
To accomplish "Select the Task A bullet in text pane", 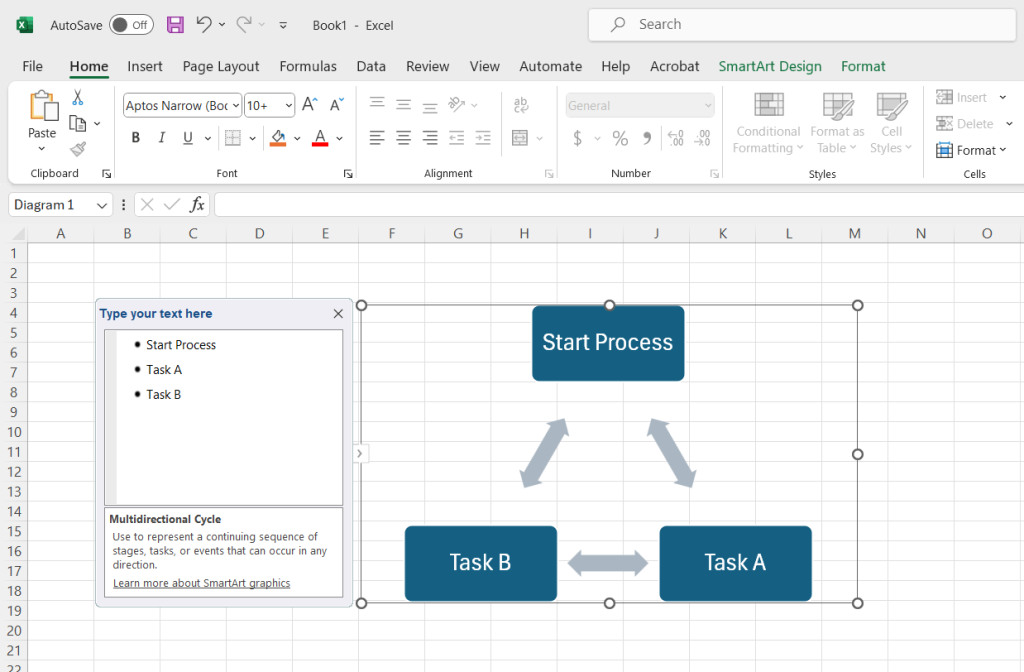I will click(x=164, y=369).
